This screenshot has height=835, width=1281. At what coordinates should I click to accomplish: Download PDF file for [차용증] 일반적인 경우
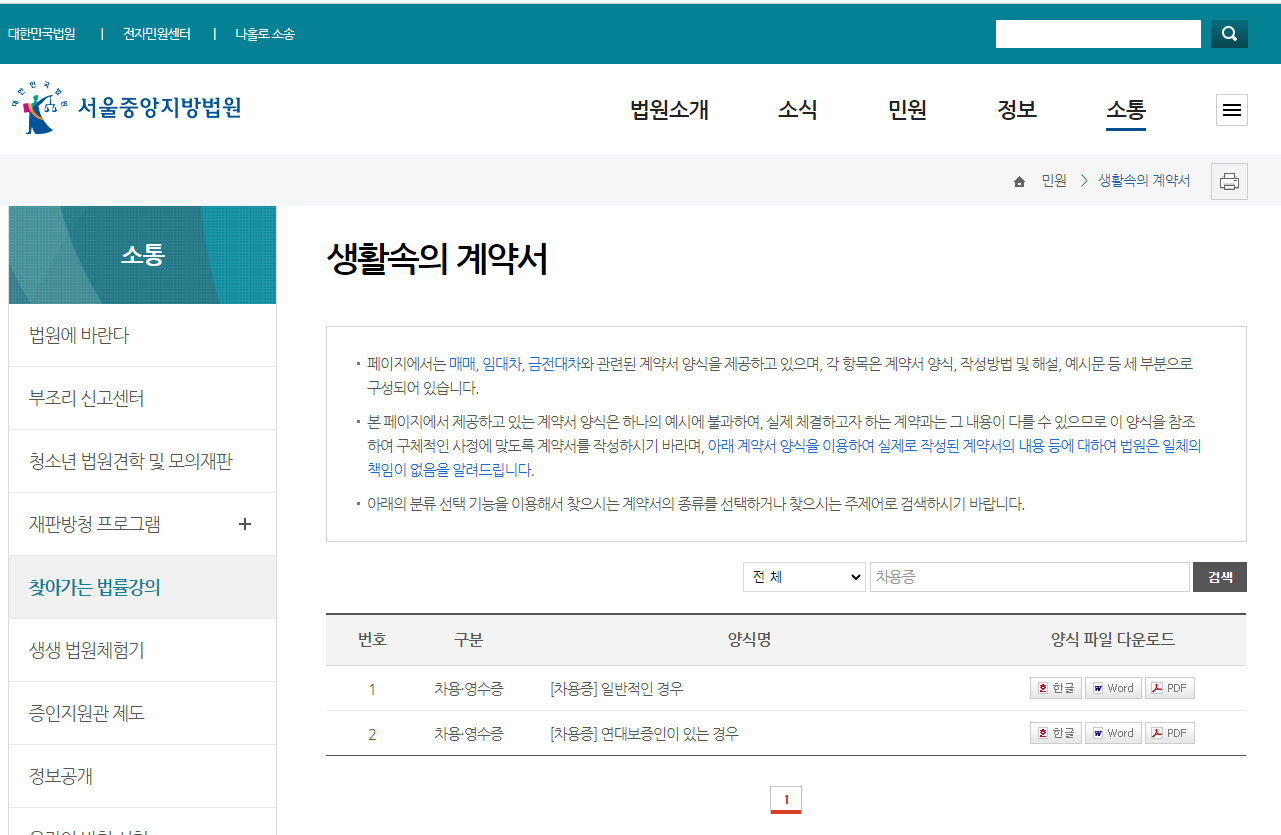[1169, 687]
